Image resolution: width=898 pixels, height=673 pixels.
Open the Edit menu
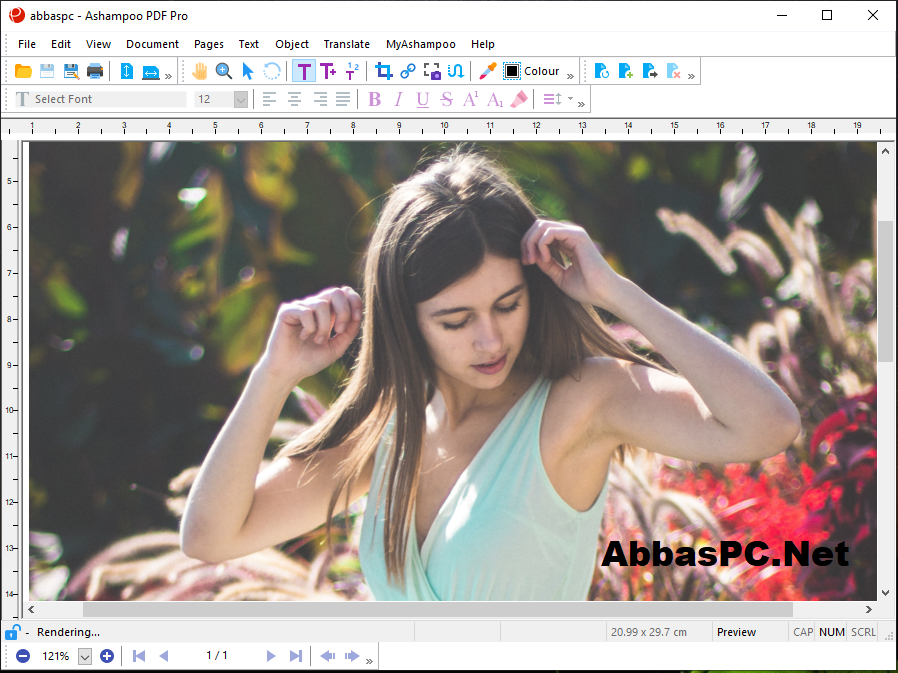click(x=61, y=44)
